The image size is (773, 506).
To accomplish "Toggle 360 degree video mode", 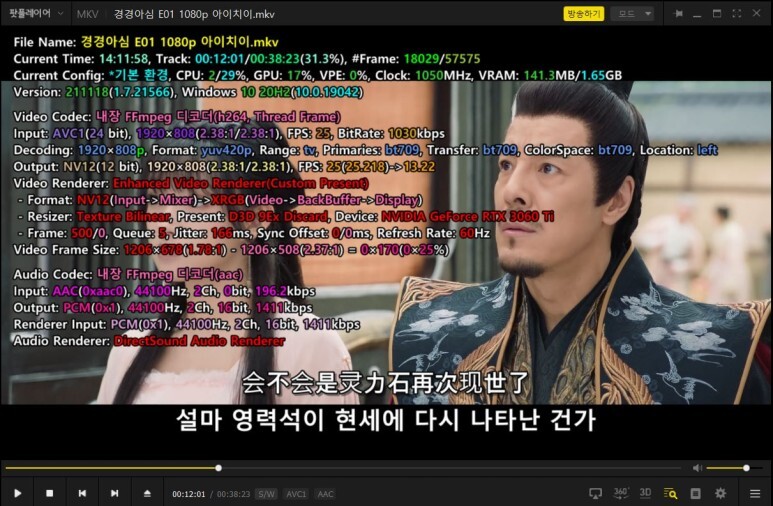I will (x=621, y=493).
